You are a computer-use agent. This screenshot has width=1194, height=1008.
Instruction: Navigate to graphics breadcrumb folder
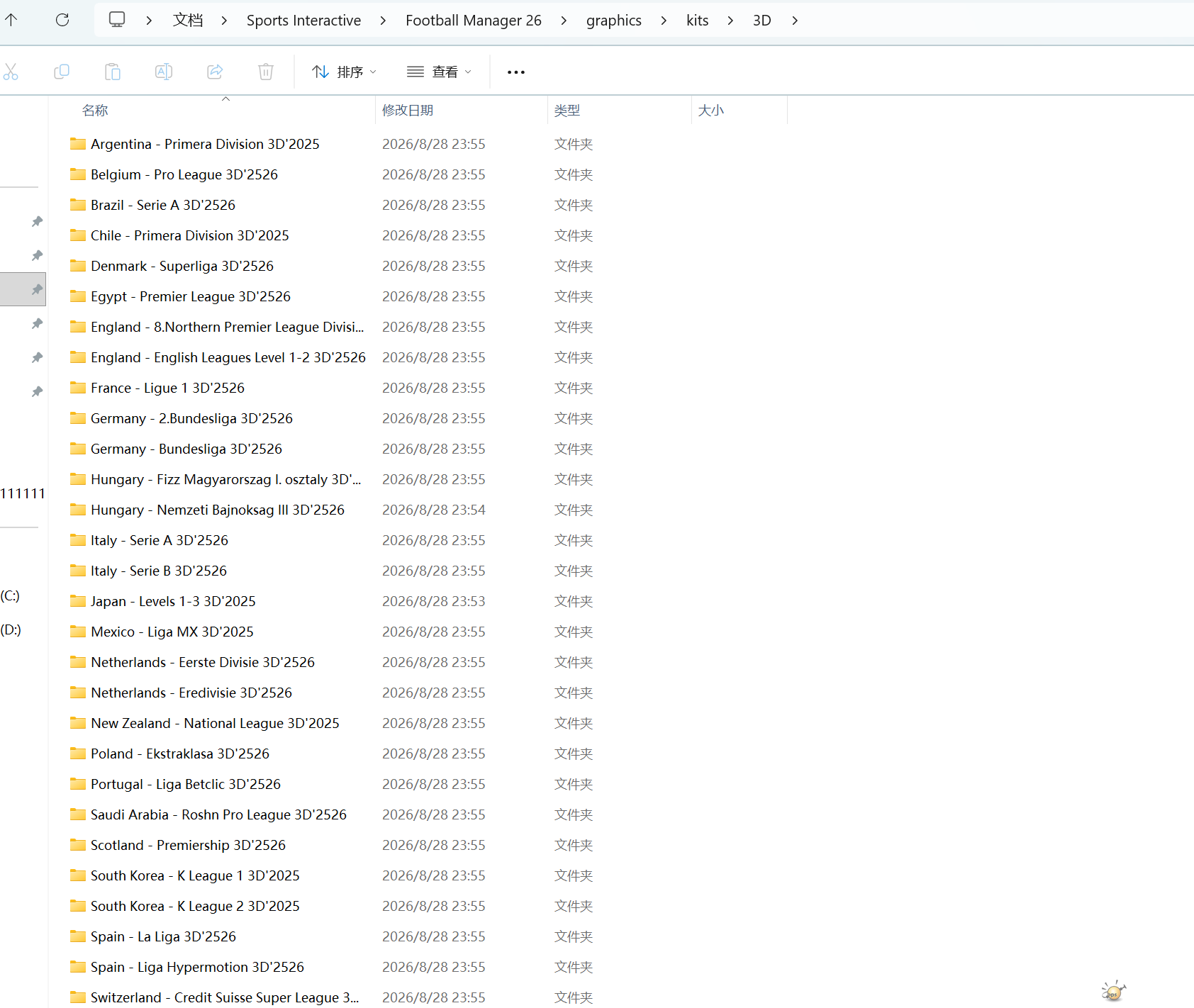(x=614, y=21)
